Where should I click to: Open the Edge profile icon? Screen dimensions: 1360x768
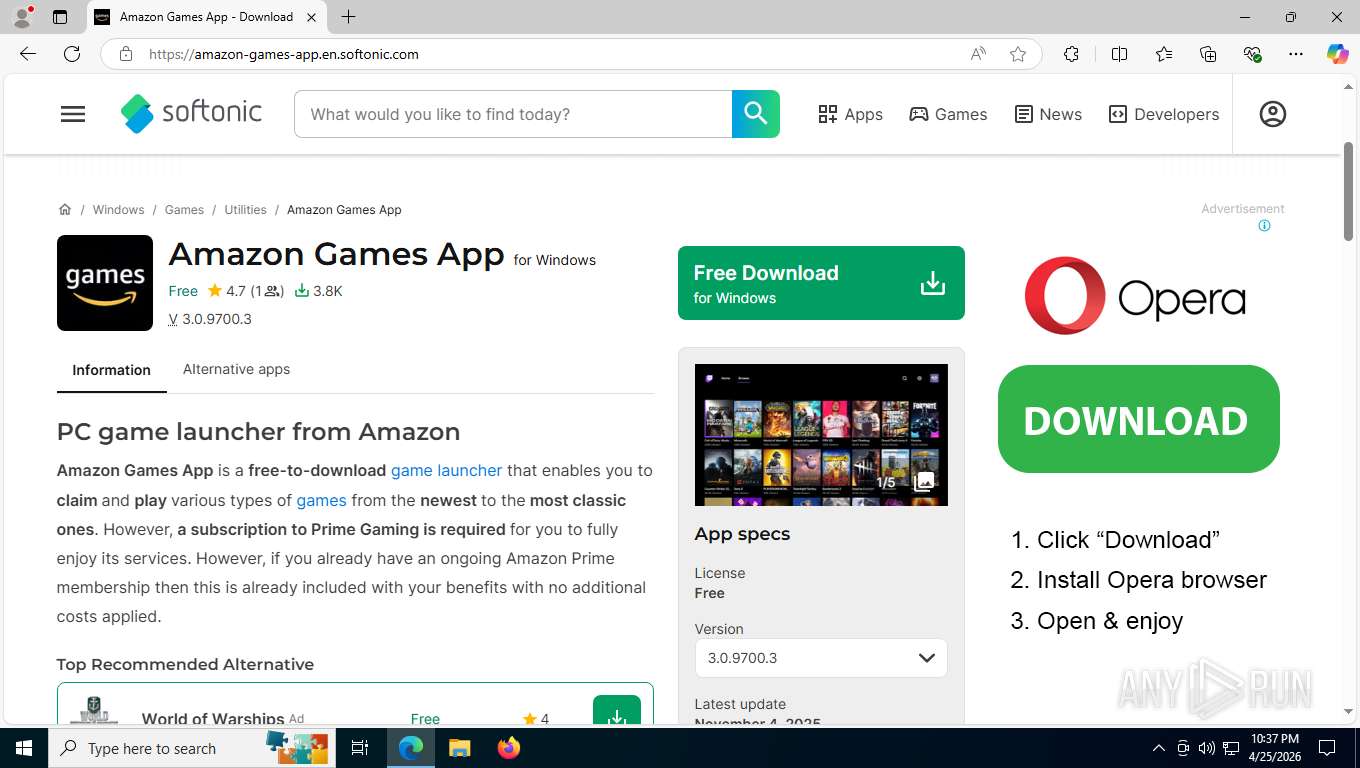coord(22,17)
